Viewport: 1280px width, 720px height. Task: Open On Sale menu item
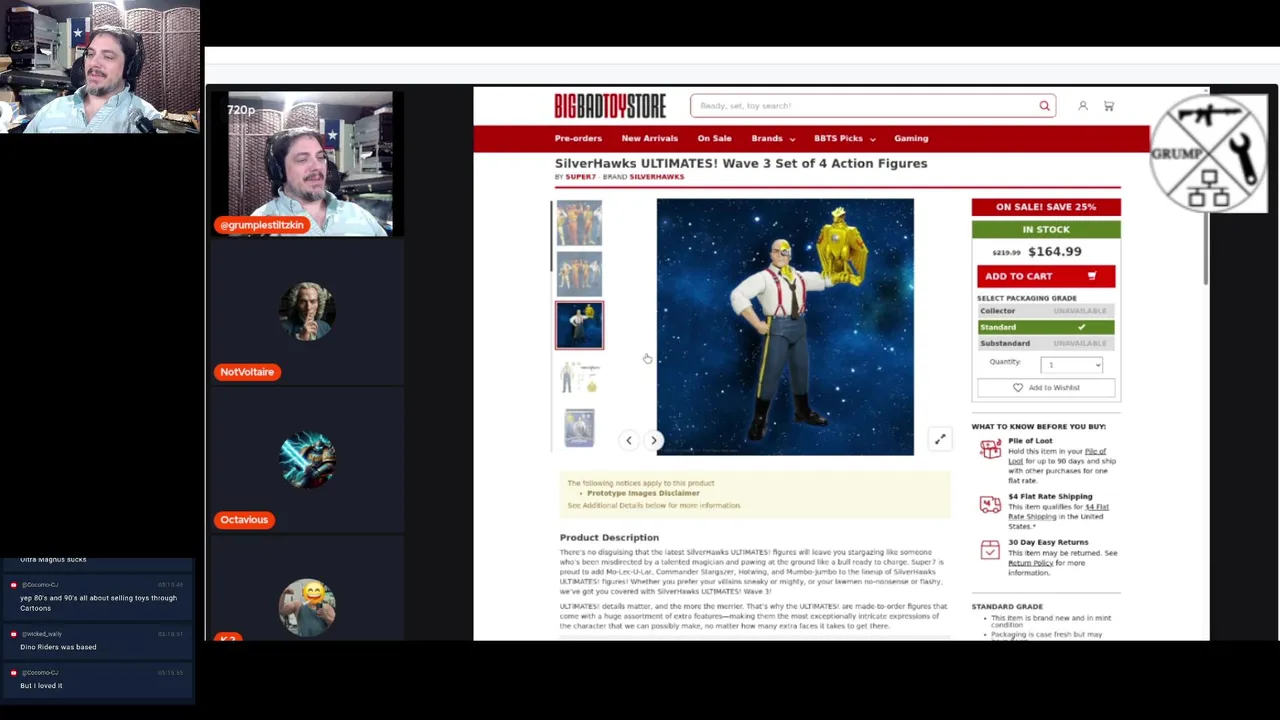714,139
